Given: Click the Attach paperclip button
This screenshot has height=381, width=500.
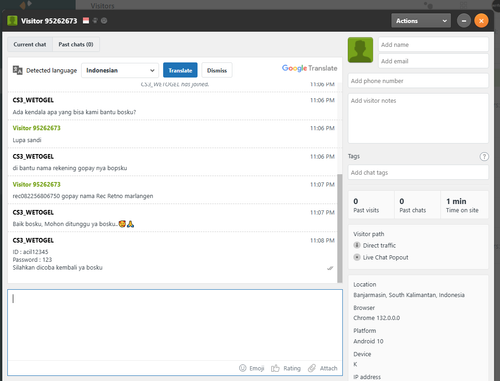Looking at the screenshot, I should click(x=322, y=368).
